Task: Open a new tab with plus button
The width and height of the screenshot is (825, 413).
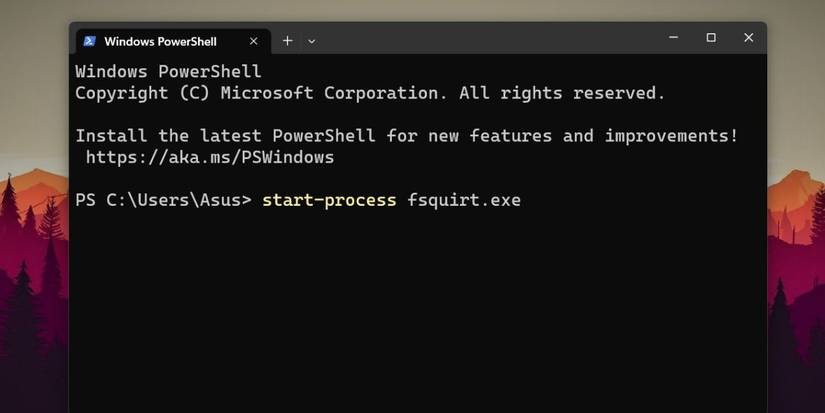Action: pos(287,41)
